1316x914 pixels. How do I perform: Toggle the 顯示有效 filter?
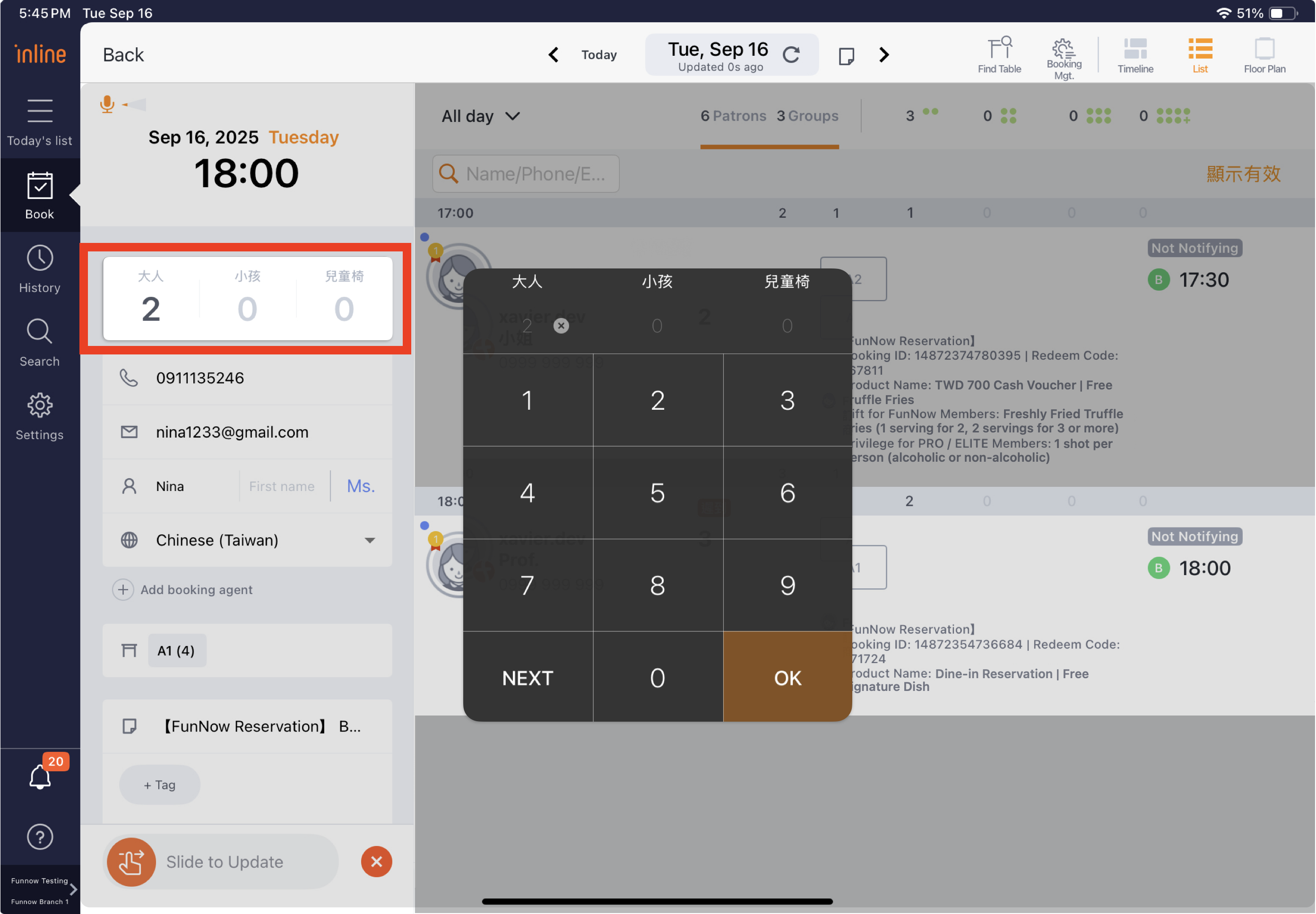(1243, 173)
